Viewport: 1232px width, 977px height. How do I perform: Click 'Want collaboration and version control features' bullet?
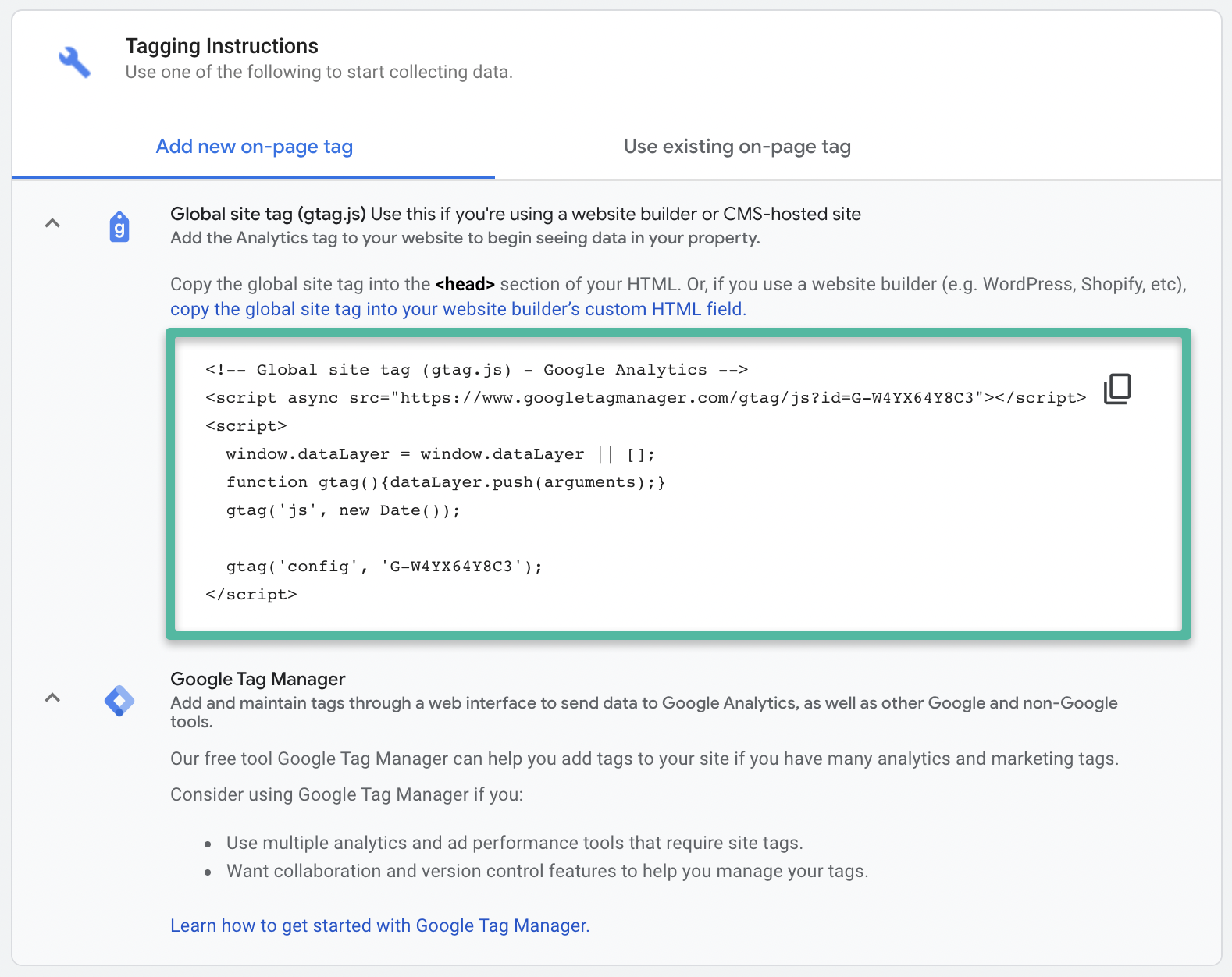(547, 871)
